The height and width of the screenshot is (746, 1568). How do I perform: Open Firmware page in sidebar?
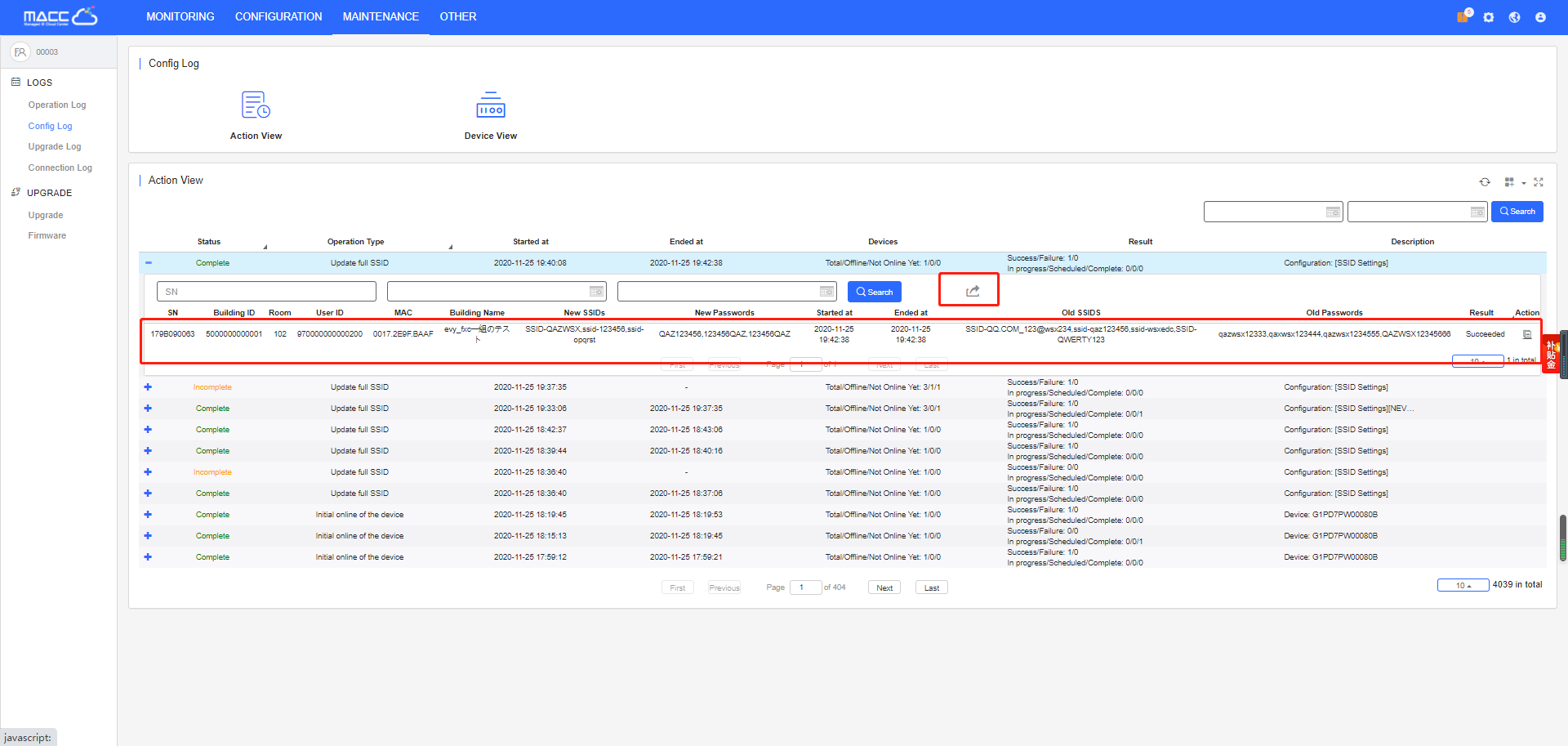[x=47, y=235]
